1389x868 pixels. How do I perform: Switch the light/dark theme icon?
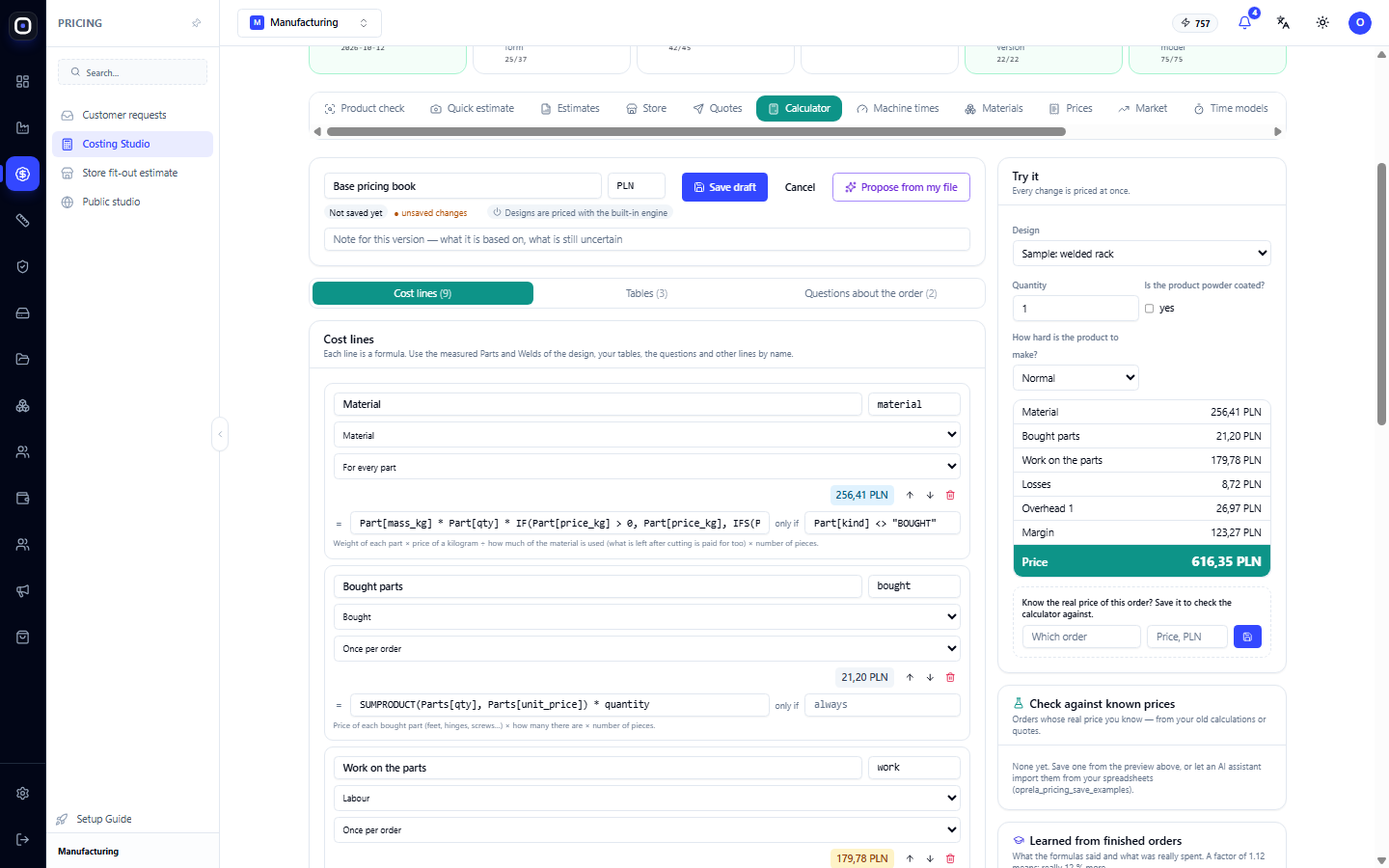click(1322, 22)
